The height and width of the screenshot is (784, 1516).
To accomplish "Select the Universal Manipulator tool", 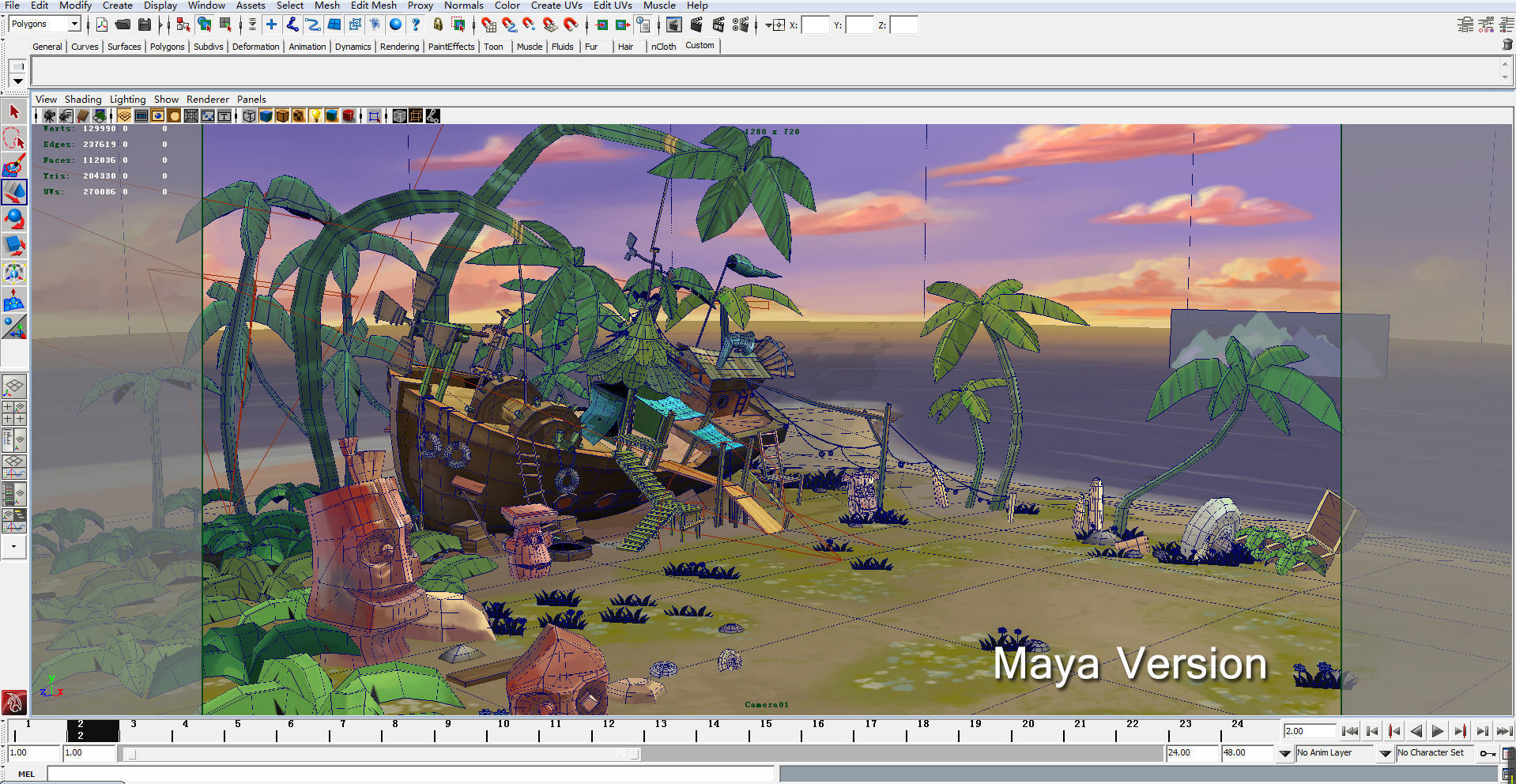I will pos(14,273).
